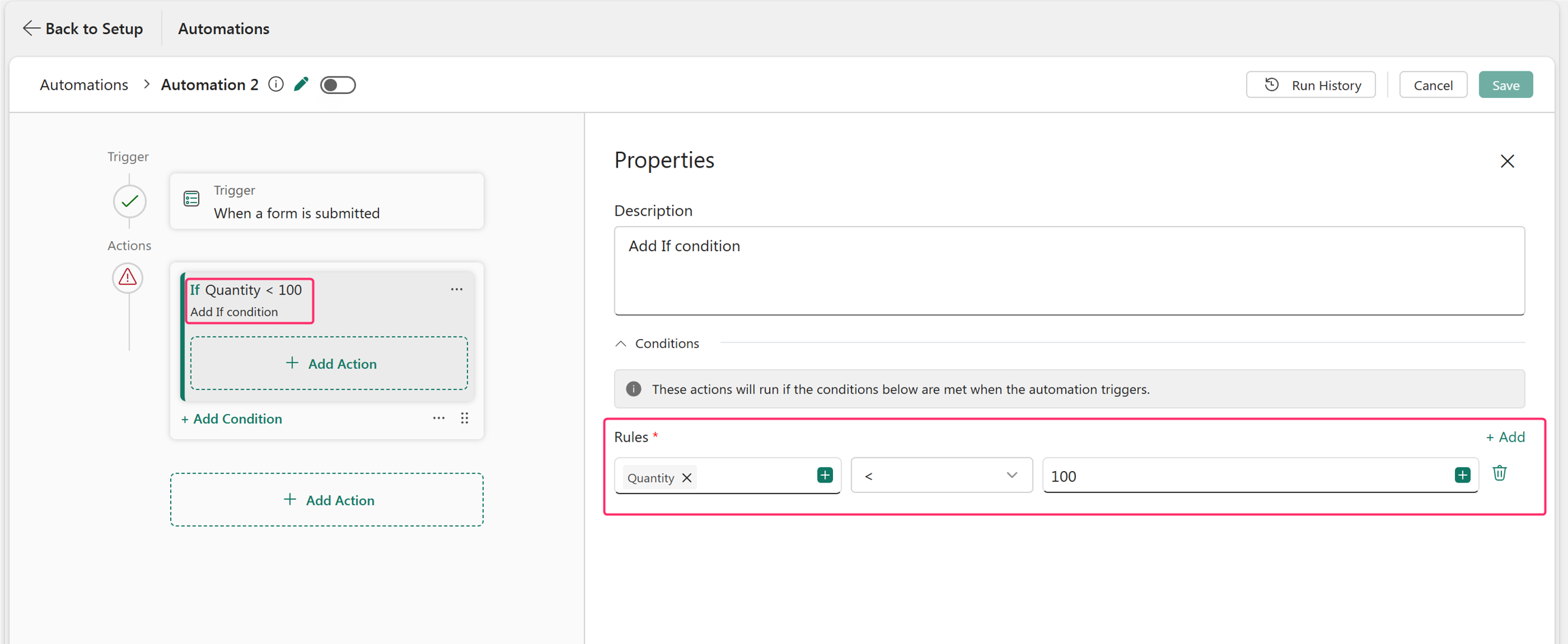Open the three-dot menu beside Add Condition
The height and width of the screenshot is (644, 1568).
[439, 418]
